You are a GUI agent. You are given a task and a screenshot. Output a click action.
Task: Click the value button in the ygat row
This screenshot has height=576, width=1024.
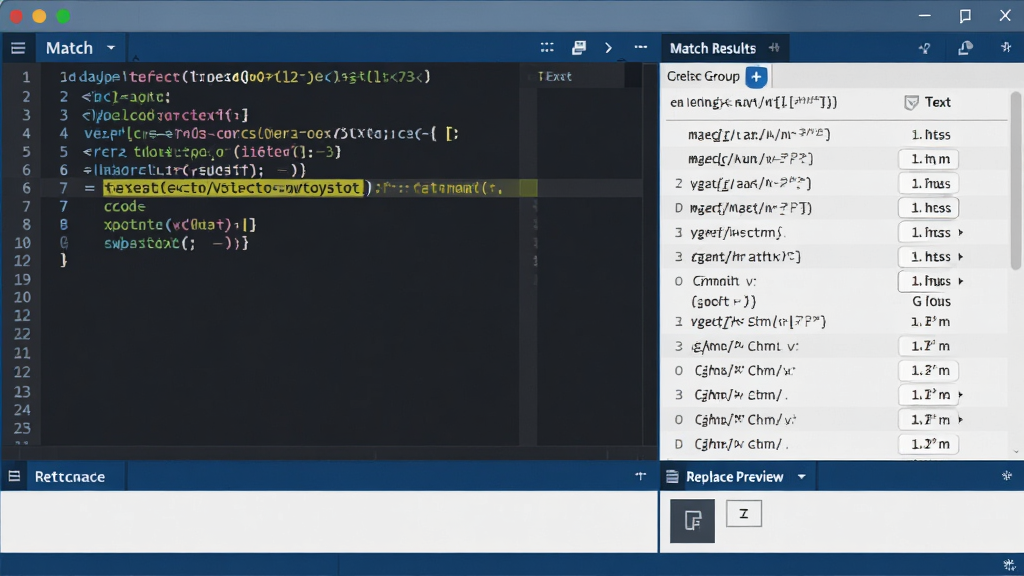point(929,184)
